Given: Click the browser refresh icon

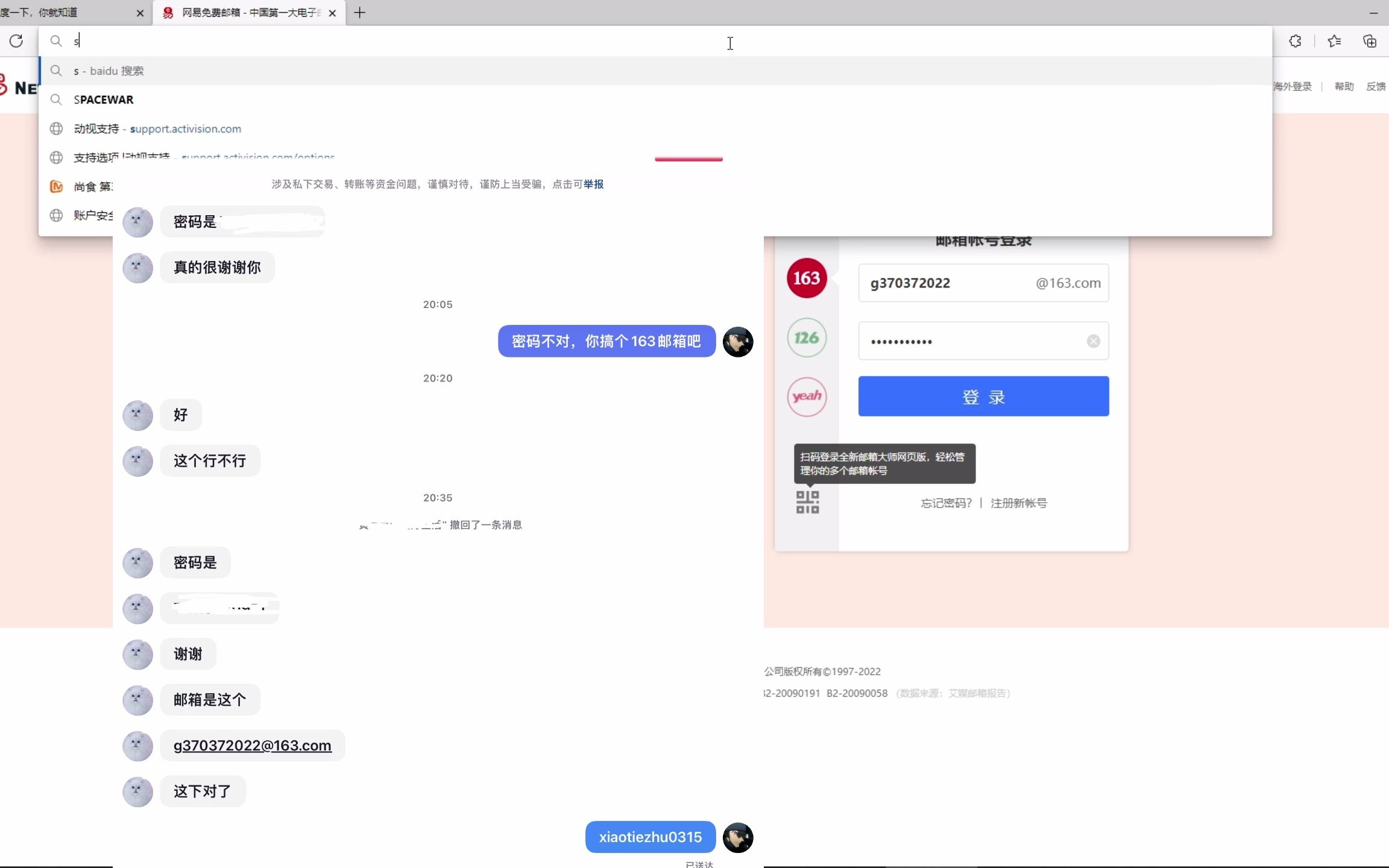Looking at the screenshot, I should coord(16,41).
